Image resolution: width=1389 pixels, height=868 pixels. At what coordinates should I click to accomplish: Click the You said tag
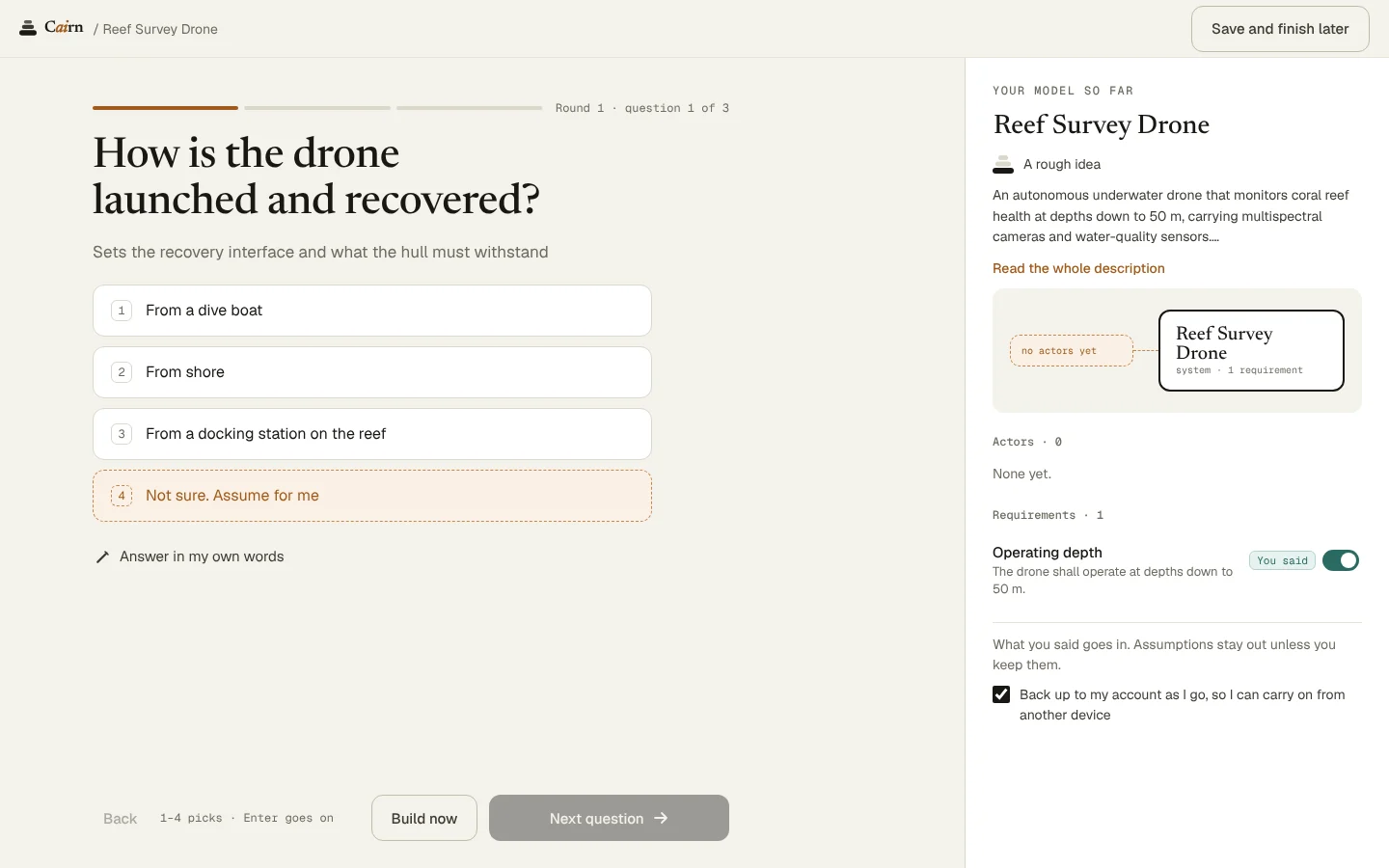click(1282, 560)
